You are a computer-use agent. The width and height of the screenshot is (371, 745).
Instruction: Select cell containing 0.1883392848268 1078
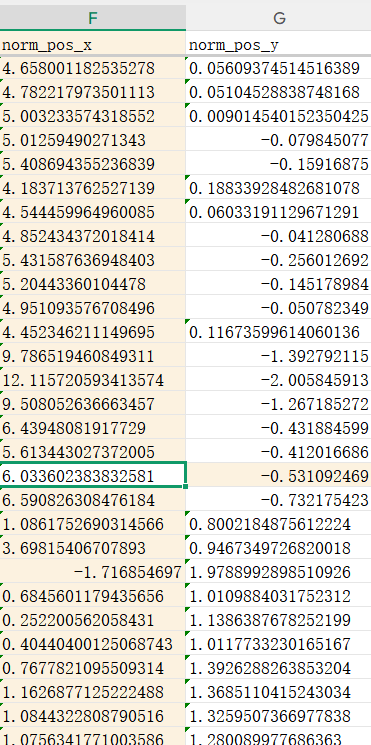[x=278, y=188]
